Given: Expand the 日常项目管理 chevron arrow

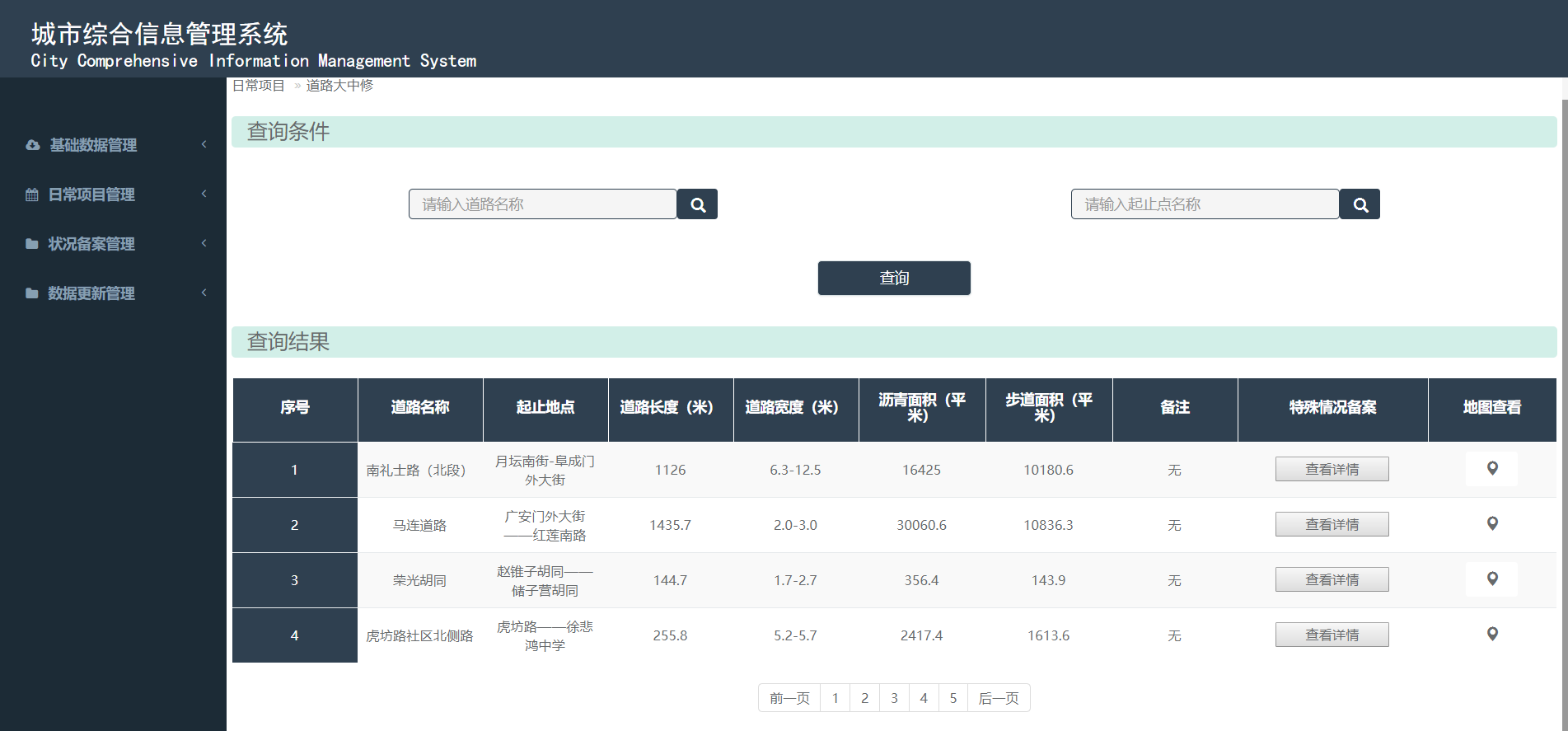Looking at the screenshot, I should click(204, 194).
